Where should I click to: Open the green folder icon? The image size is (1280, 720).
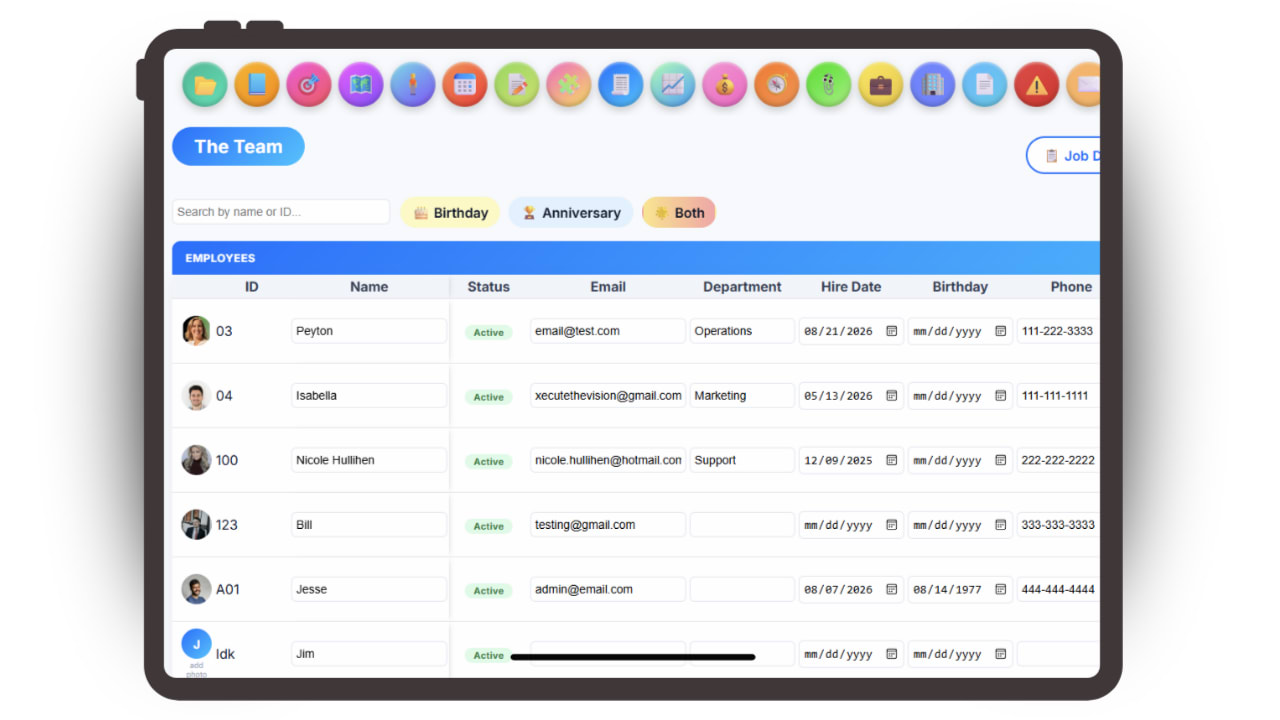(x=205, y=85)
